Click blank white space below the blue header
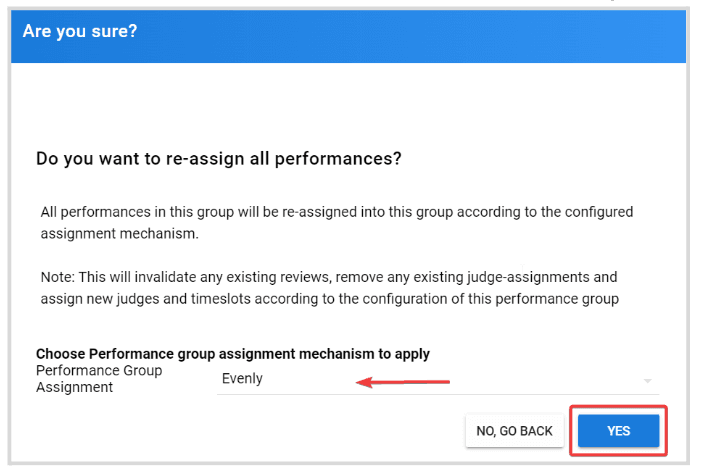The width and height of the screenshot is (701, 473). click(x=349, y=105)
